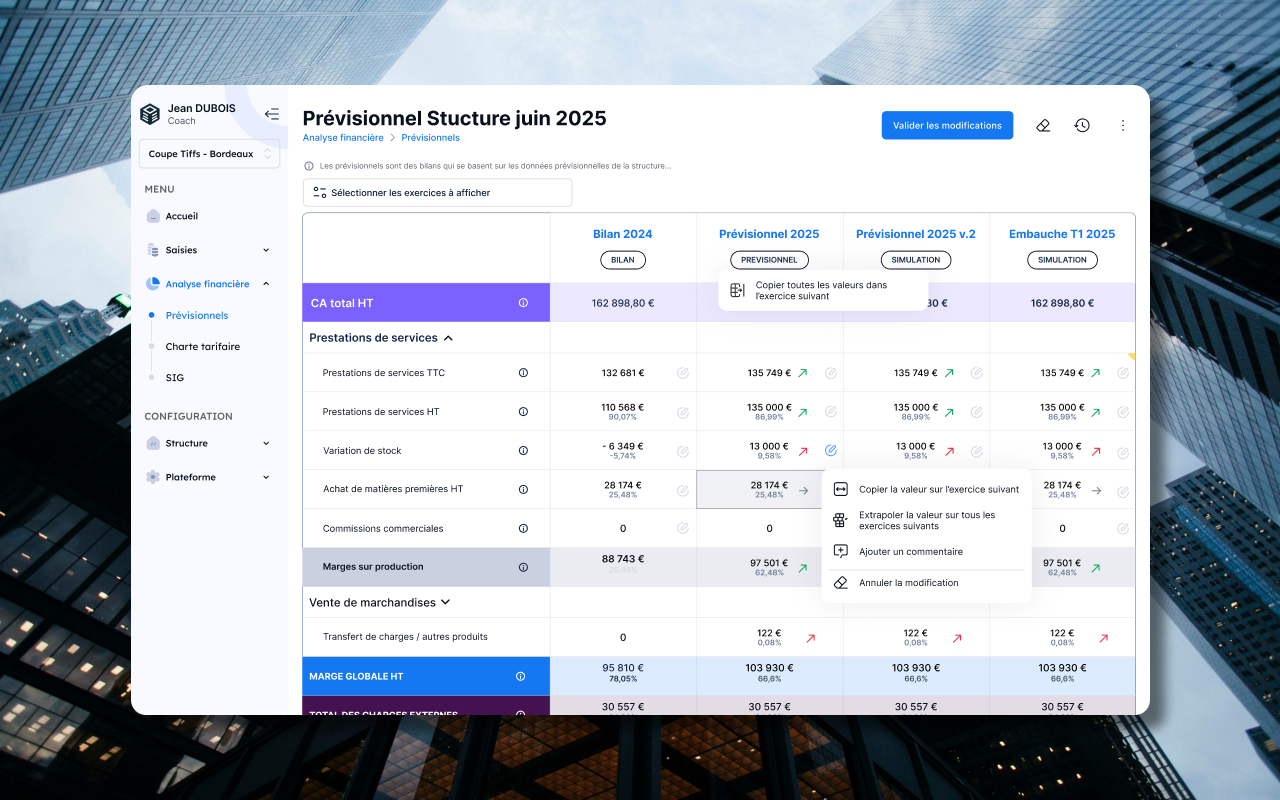Click edit icon for Prévisionnel 2025 v.2 Variation de stock
Viewport: 1280px width, 800px height.
pos(977,451)
